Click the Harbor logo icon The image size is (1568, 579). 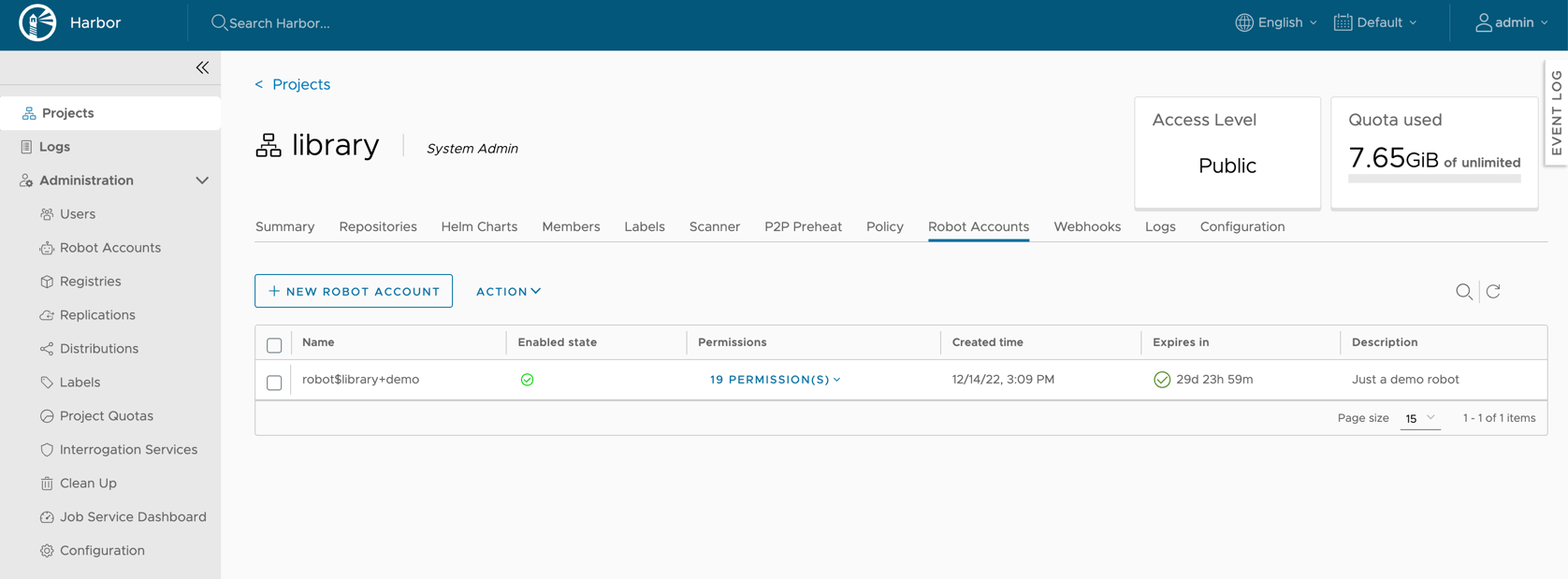37,22
